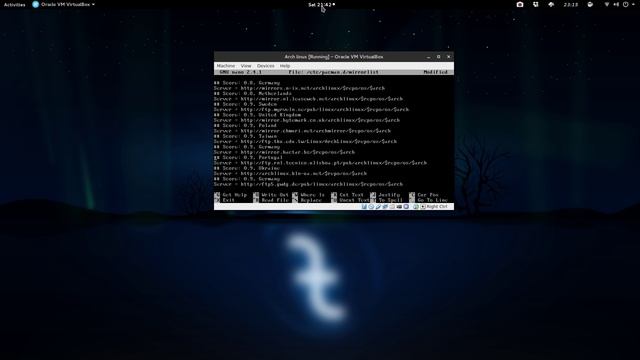Click the camera icon in top panel
Viewport: 640px width, 360px height.
[520, 4]
